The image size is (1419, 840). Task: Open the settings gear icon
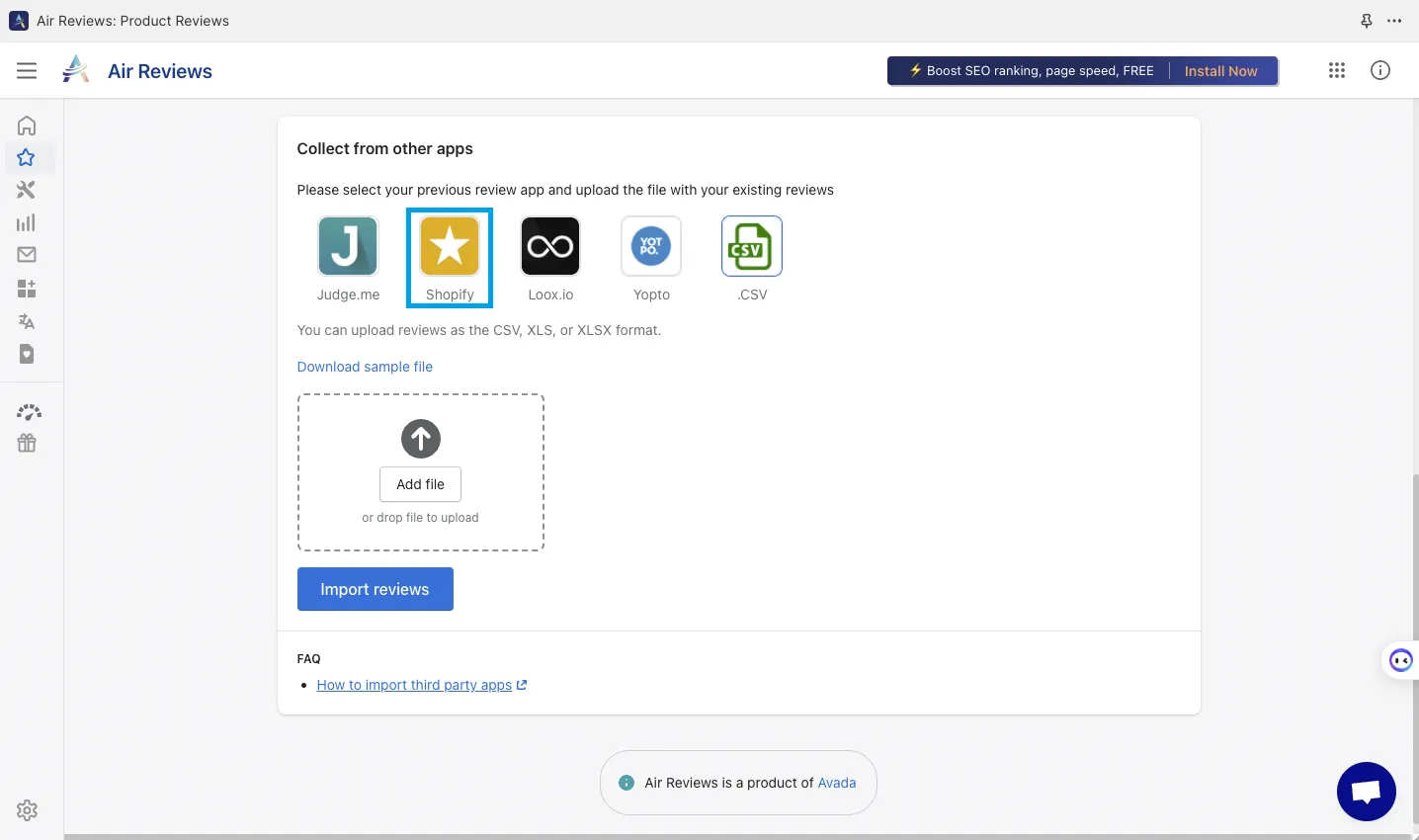tap(27, 810)
